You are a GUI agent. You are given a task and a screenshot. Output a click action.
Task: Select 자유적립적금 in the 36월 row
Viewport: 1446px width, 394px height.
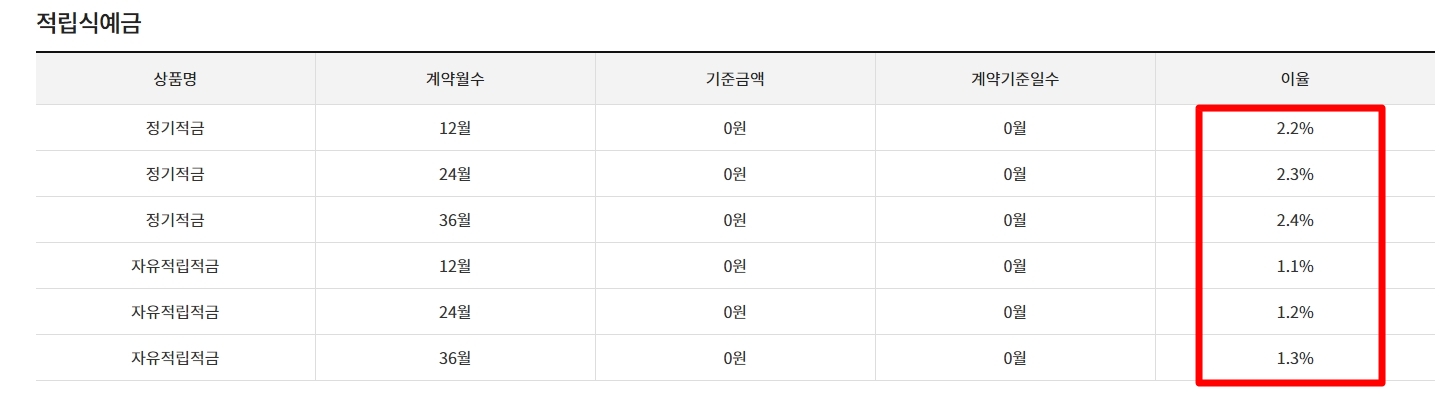[175, 358]
